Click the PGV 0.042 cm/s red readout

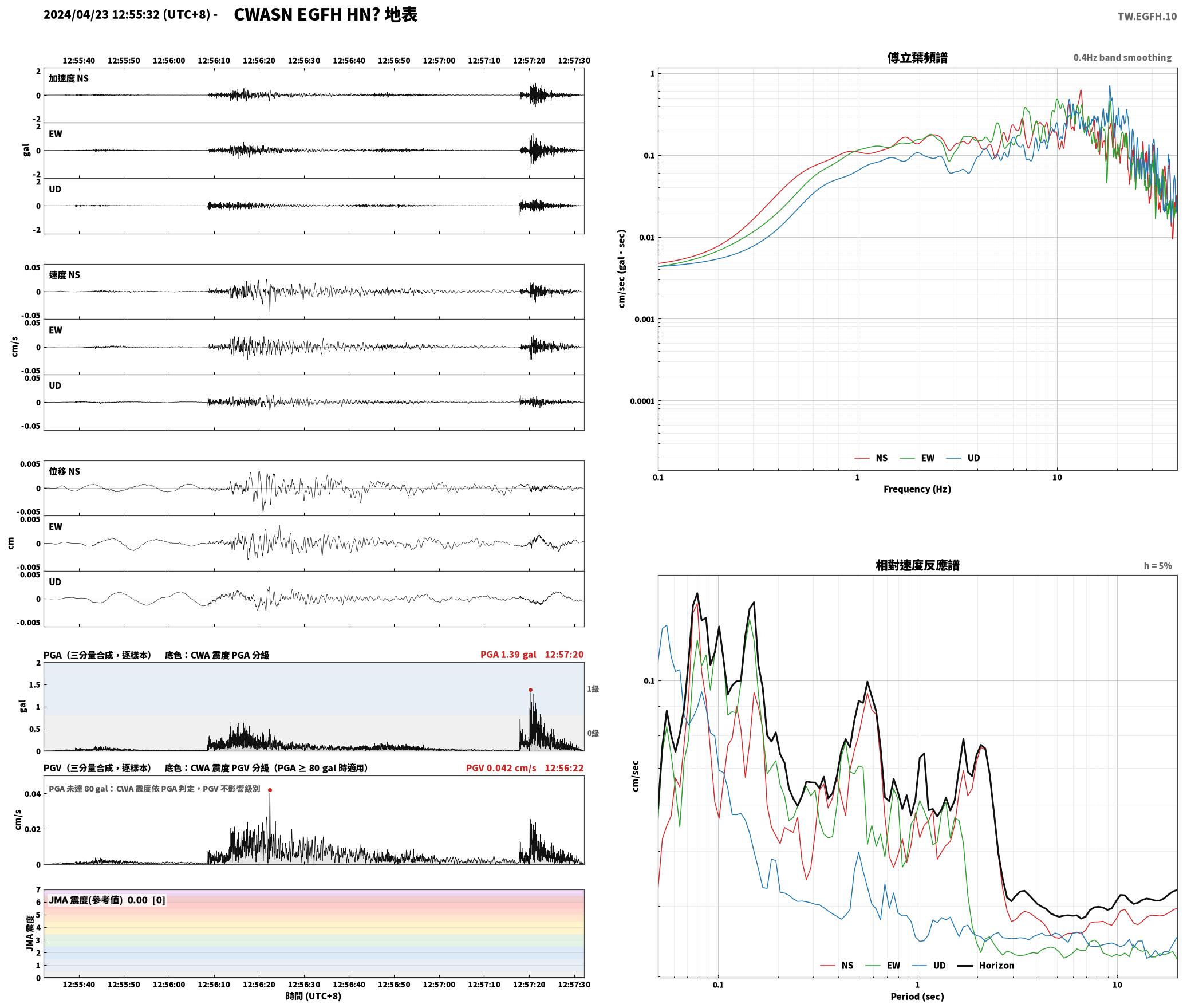(x=501, y=768)
